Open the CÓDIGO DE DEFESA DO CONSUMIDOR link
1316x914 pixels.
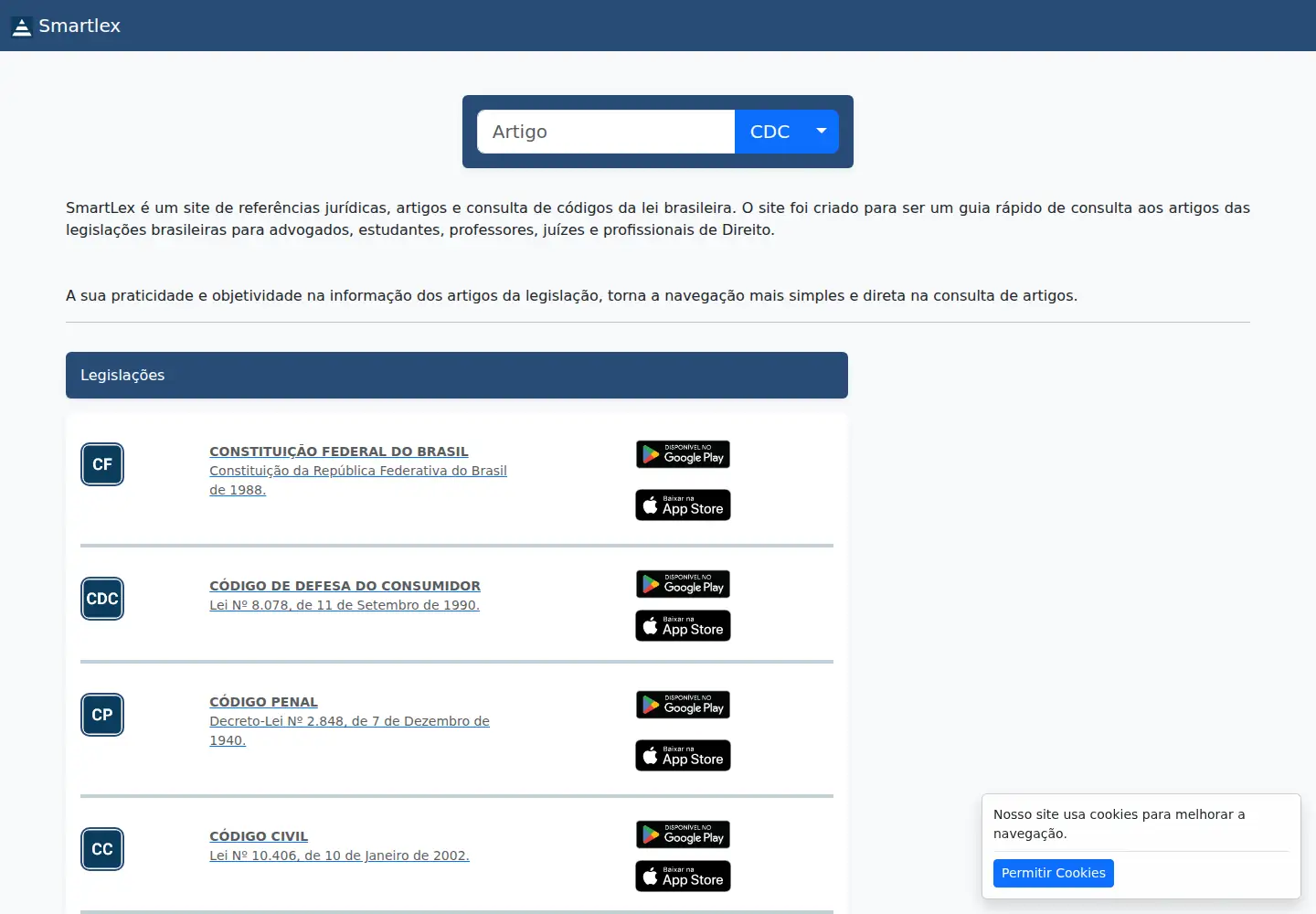click(x=345, y=586)
